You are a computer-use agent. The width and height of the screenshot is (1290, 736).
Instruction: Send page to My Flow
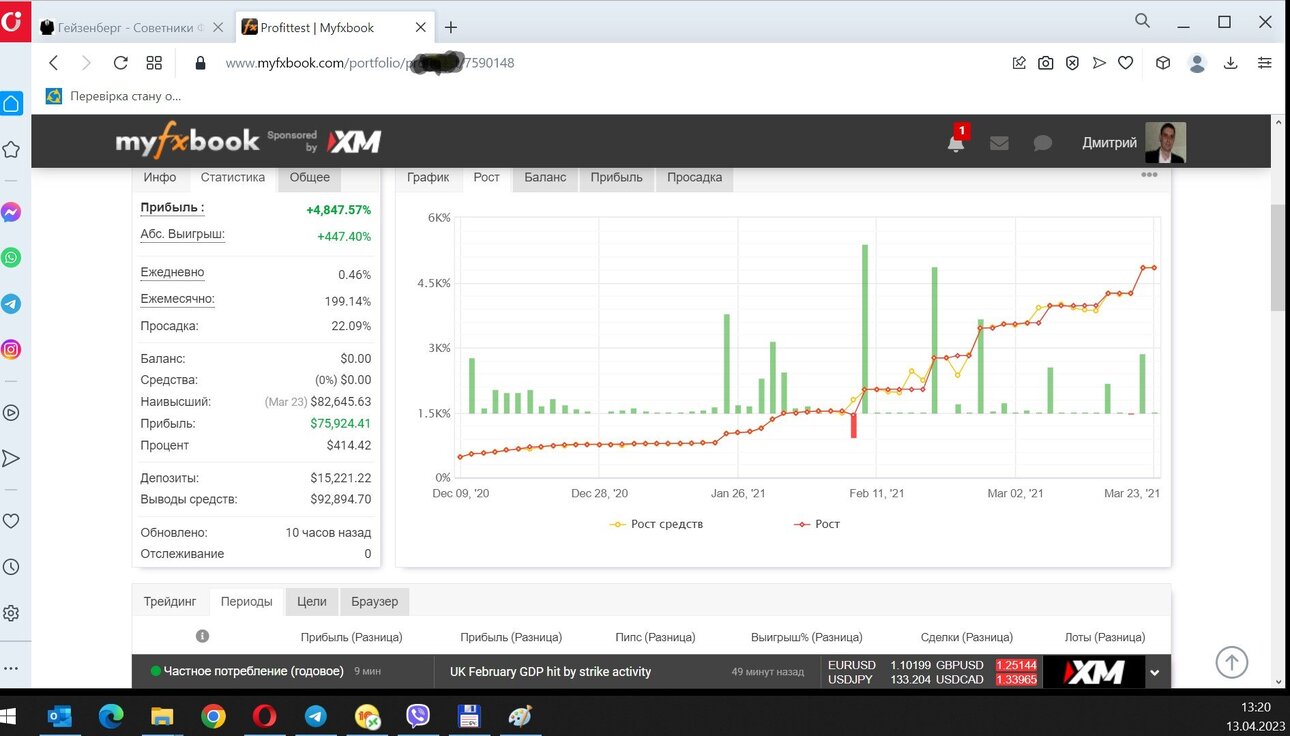tap(1099, 63)
